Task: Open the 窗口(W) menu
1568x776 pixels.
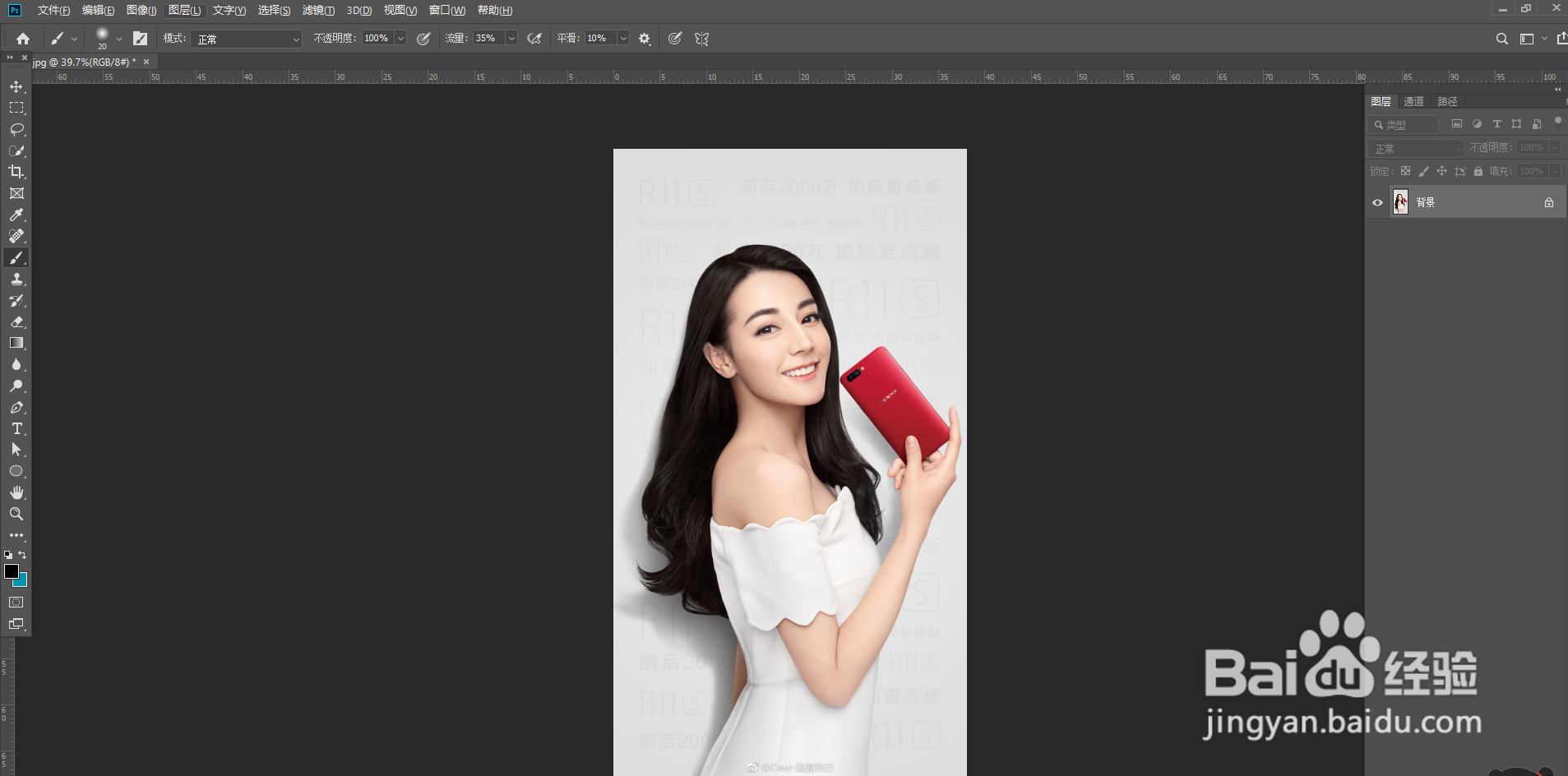Action: click(447, 10)
